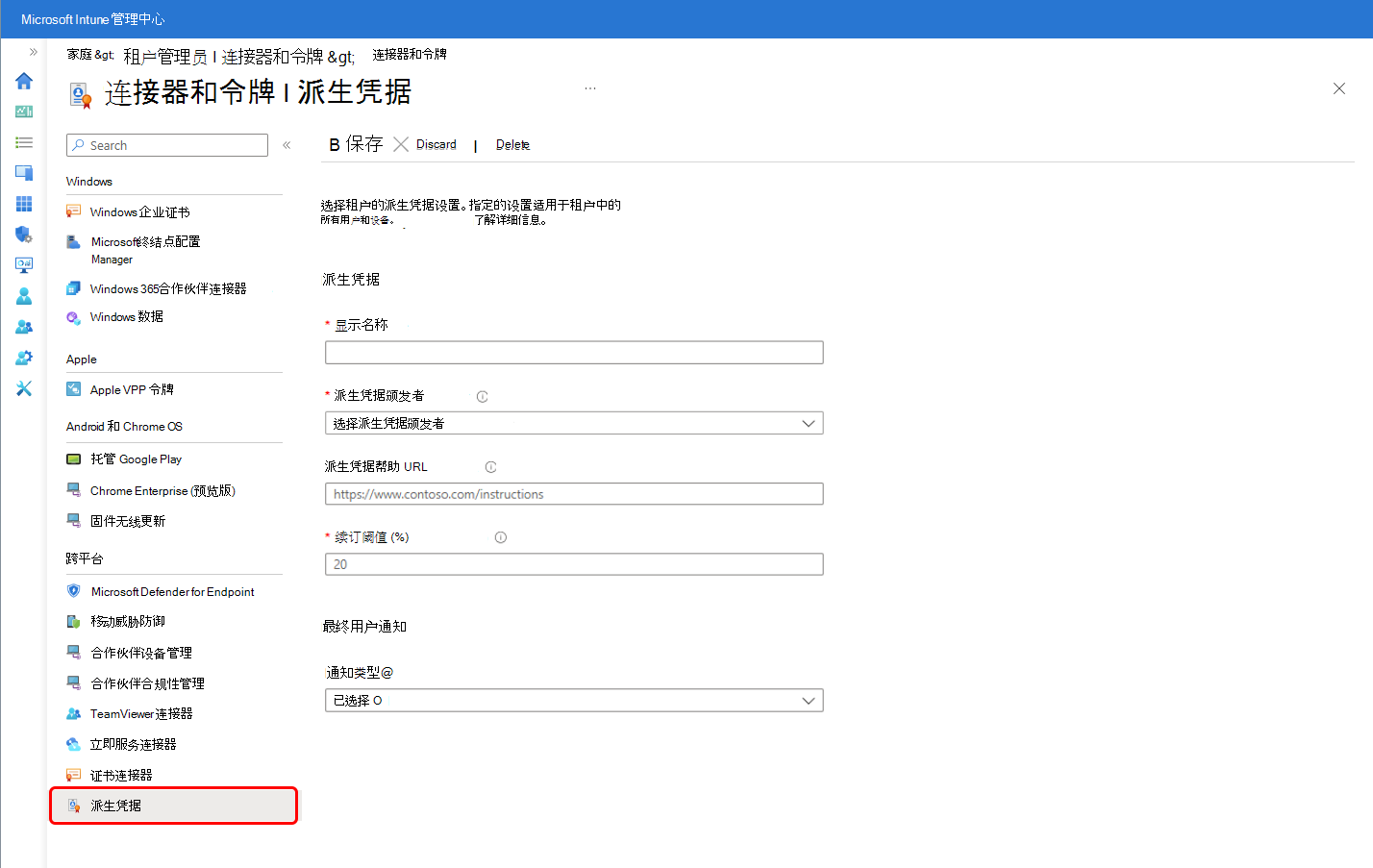Screen dimensions: 1373x868
Task: Click info icon beside 派生凭据颁发者
Action: tap(483, 397)
